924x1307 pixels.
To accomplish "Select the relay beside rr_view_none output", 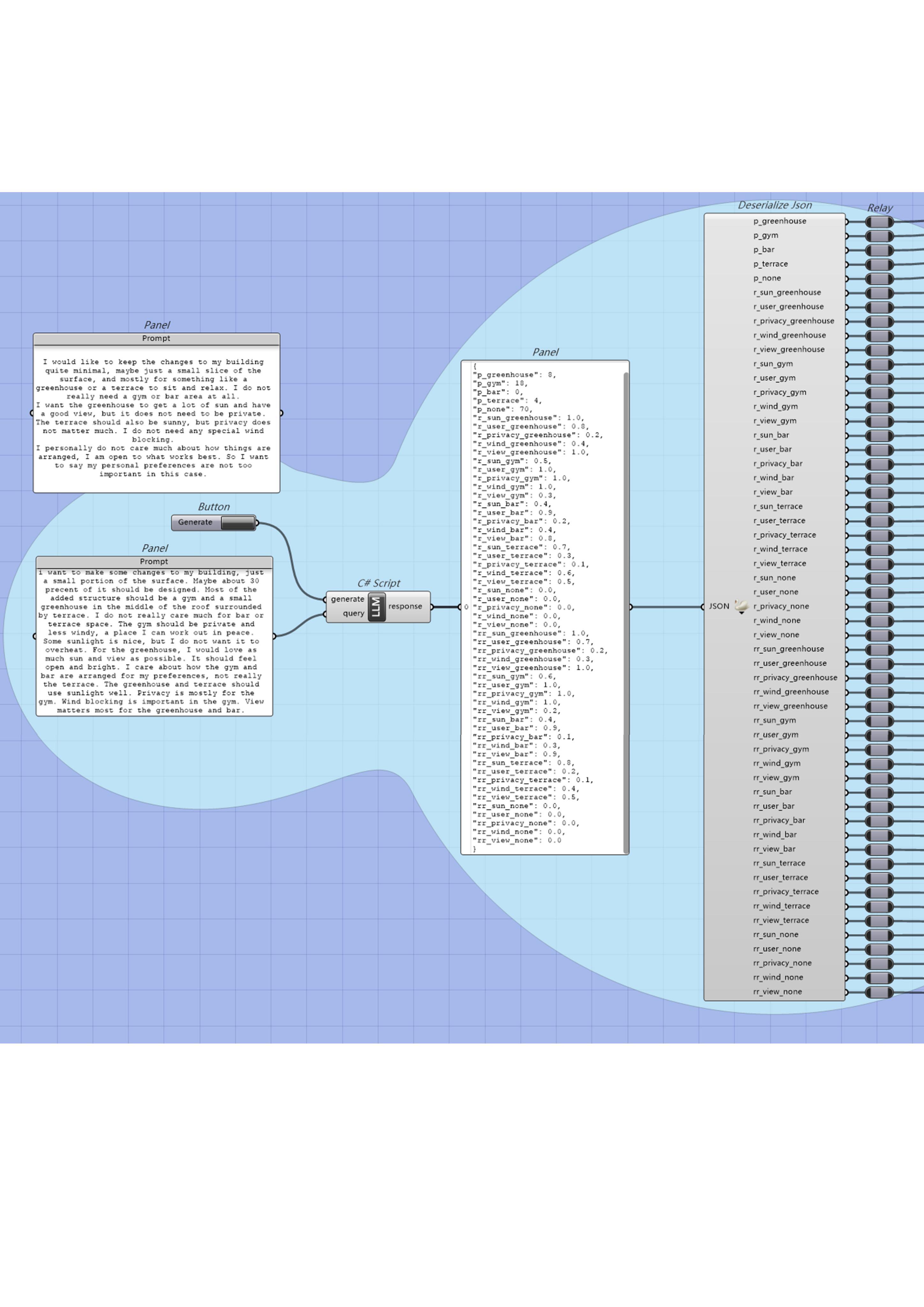I will click(879, 992).
